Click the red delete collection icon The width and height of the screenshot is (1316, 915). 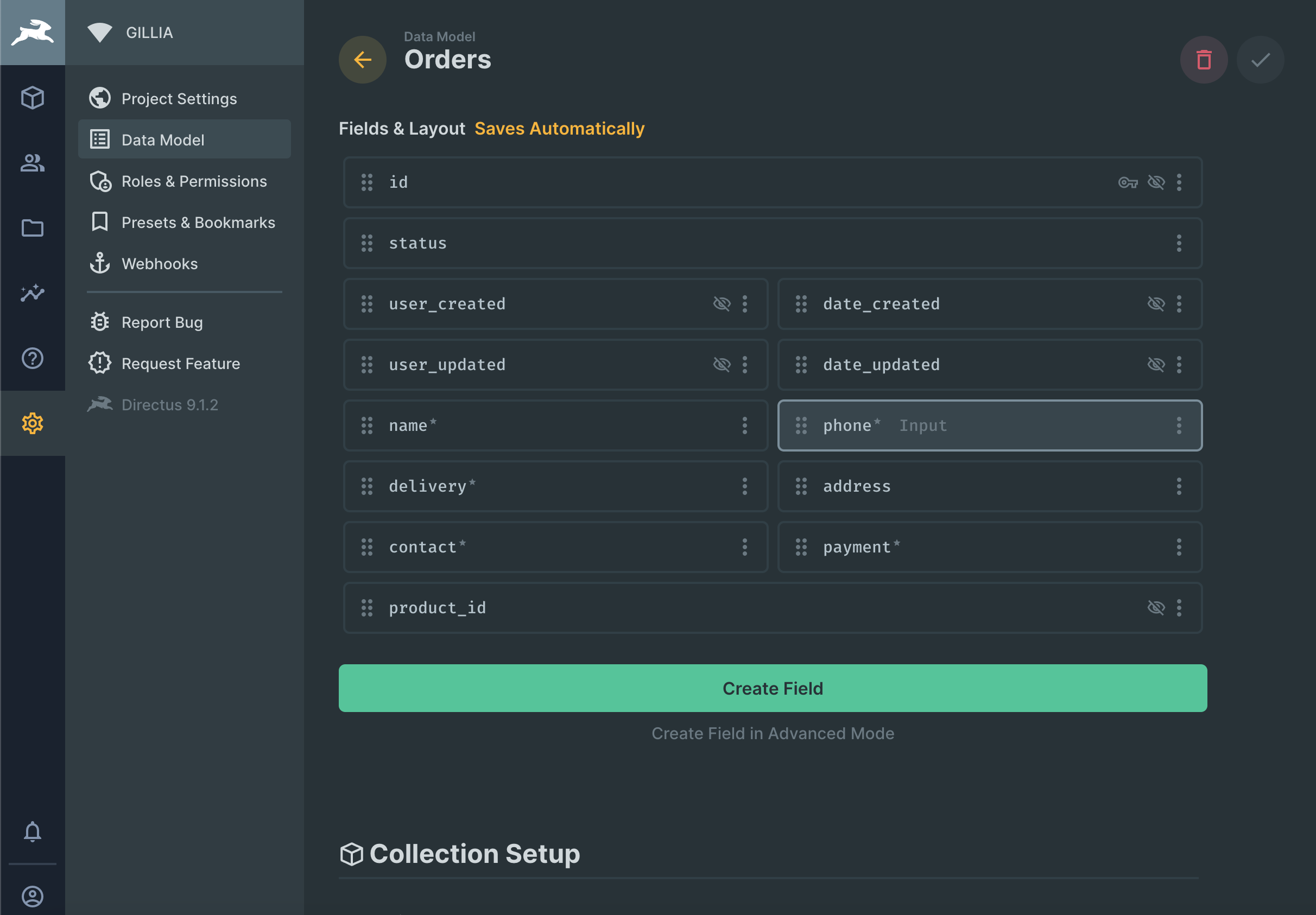(x=1203, y=60)
